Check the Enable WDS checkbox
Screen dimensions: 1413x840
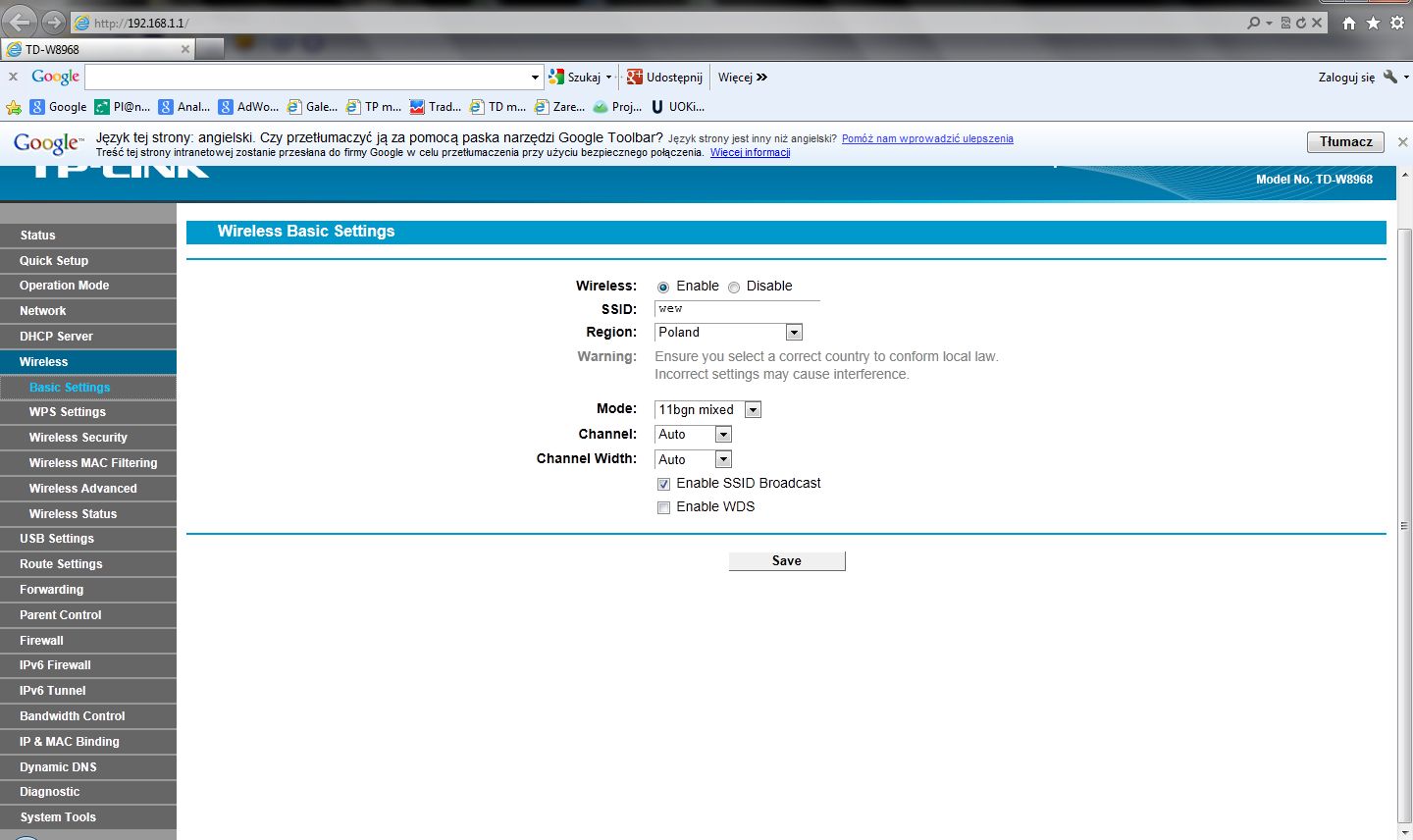click(664, 507)
